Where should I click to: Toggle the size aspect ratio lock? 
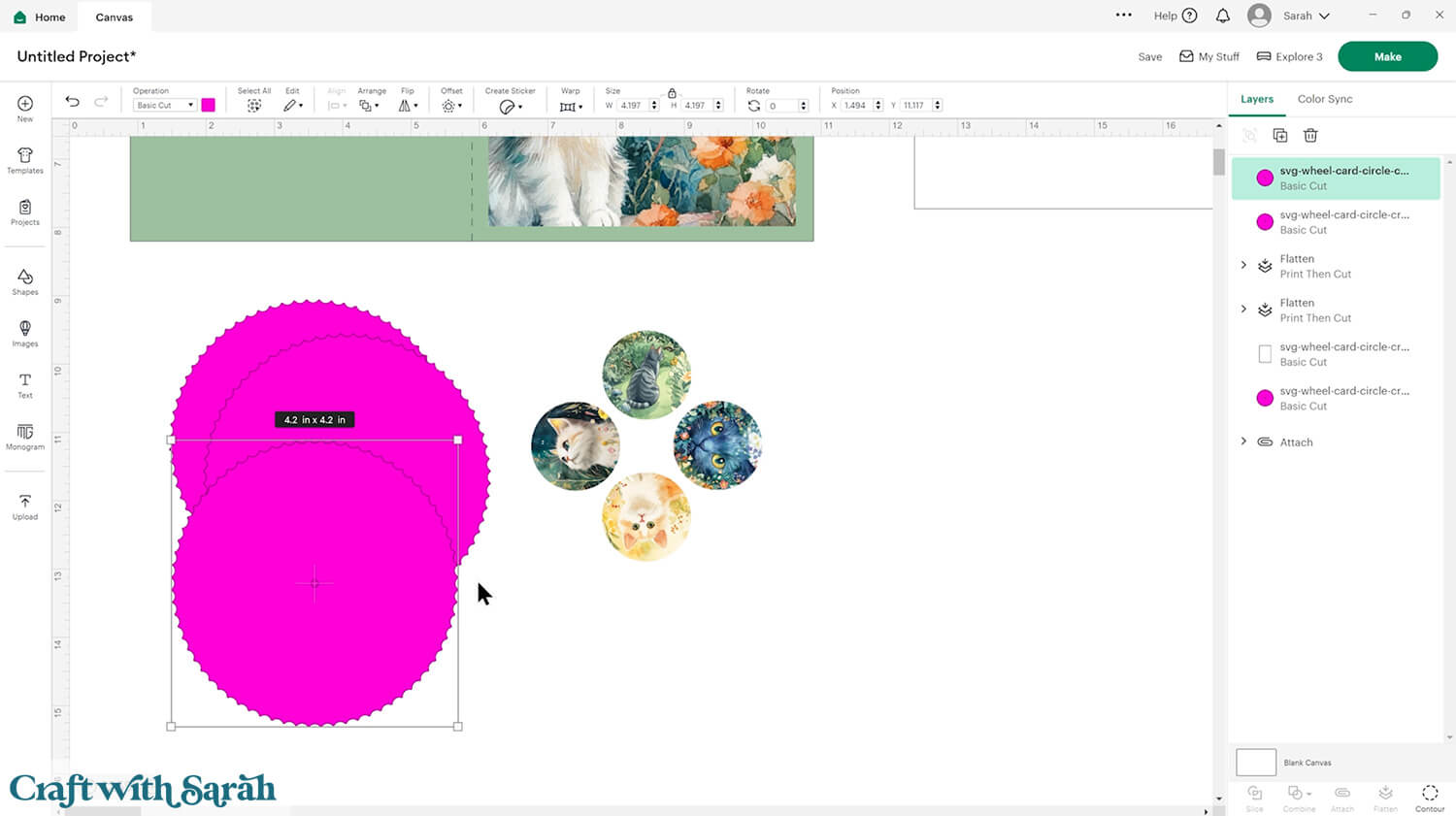click(672, 92)
